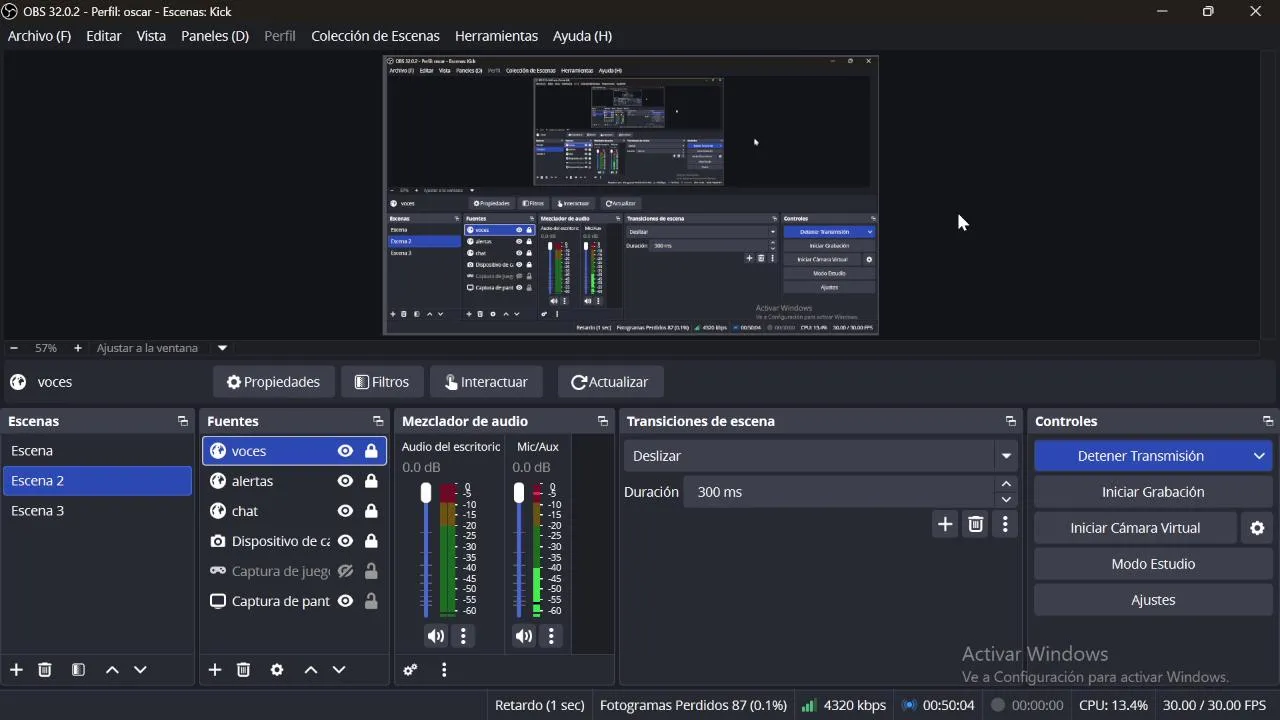Zoom out preview with minus icon
This screenshot has width=1280, height=720.
pyautogui.click(x=14, y=348)
